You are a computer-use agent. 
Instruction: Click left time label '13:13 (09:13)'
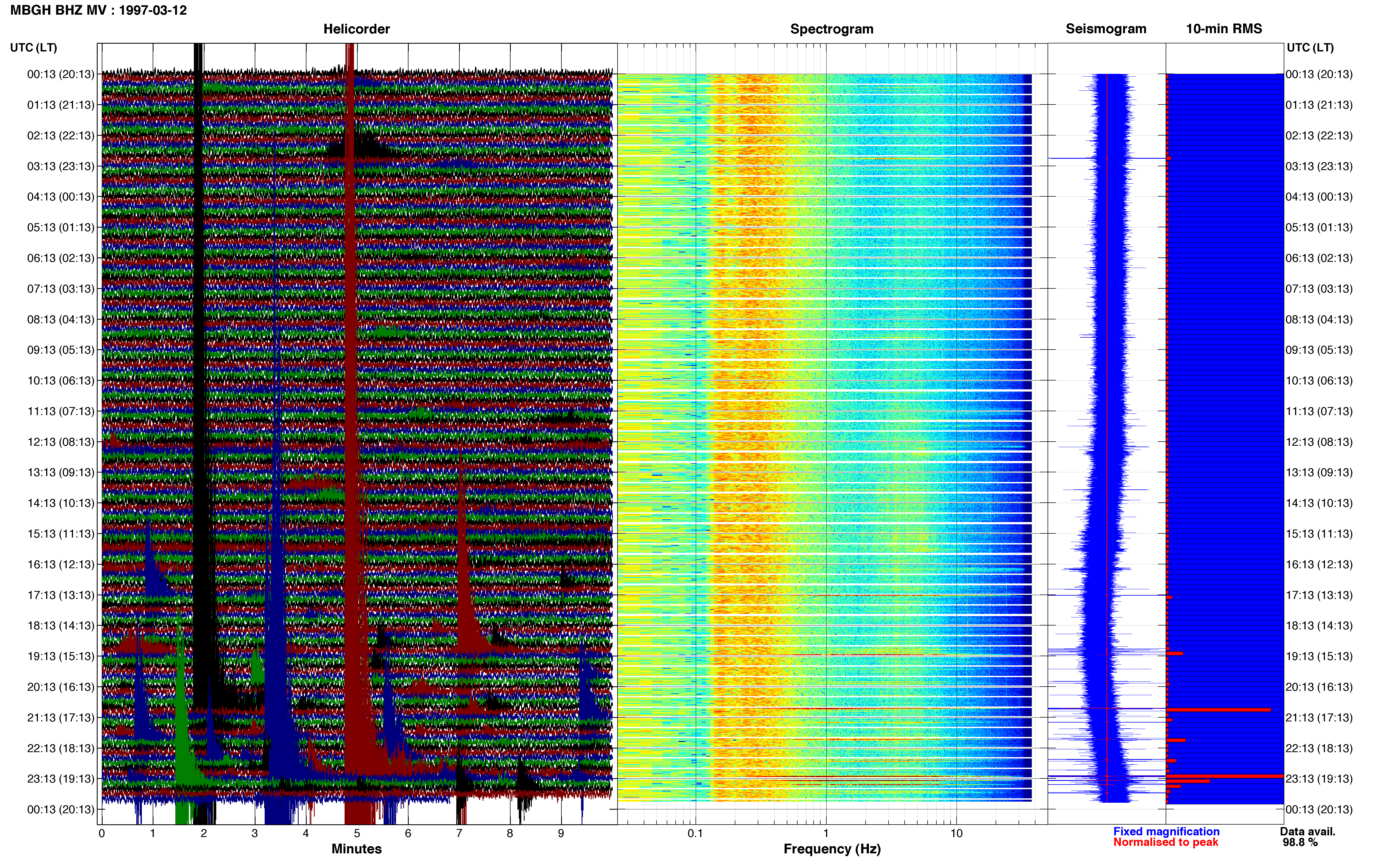(x=61, y=473)
